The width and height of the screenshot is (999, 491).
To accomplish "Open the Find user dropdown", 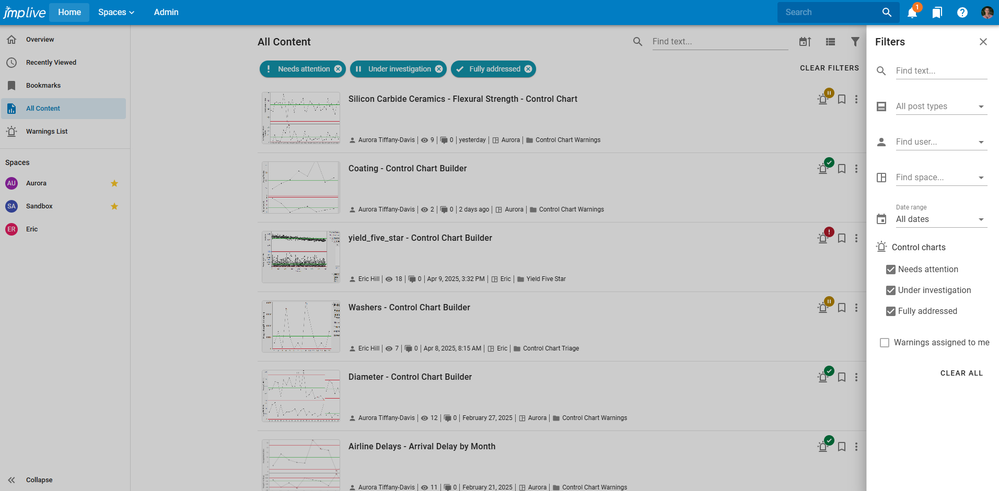I will coord(941,142).
